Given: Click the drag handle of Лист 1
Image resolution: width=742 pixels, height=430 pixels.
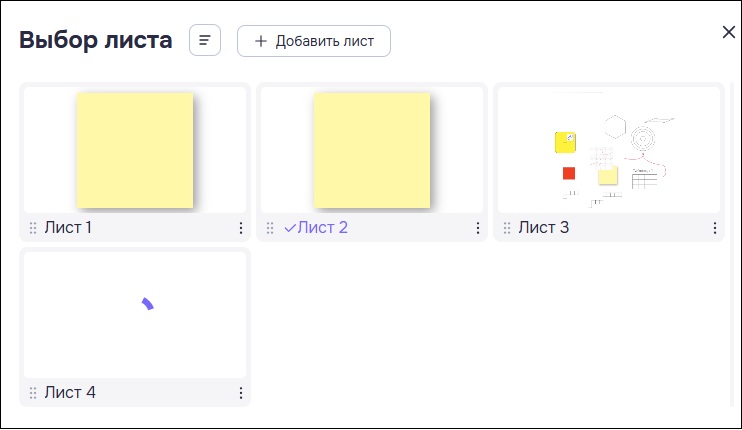Looking at the screenshot, I should pyautogui.click(x=33, y=228).
